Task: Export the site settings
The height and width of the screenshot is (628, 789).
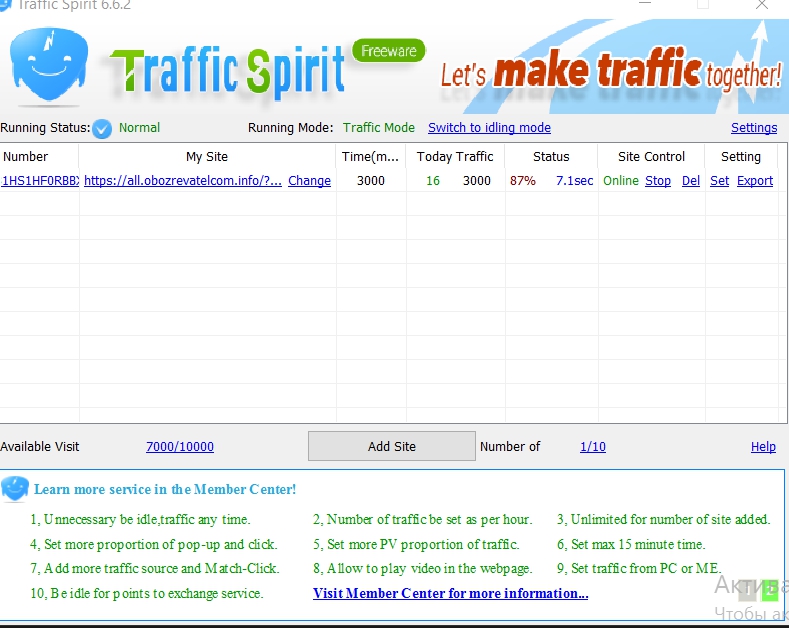Action: click(755, 181)
